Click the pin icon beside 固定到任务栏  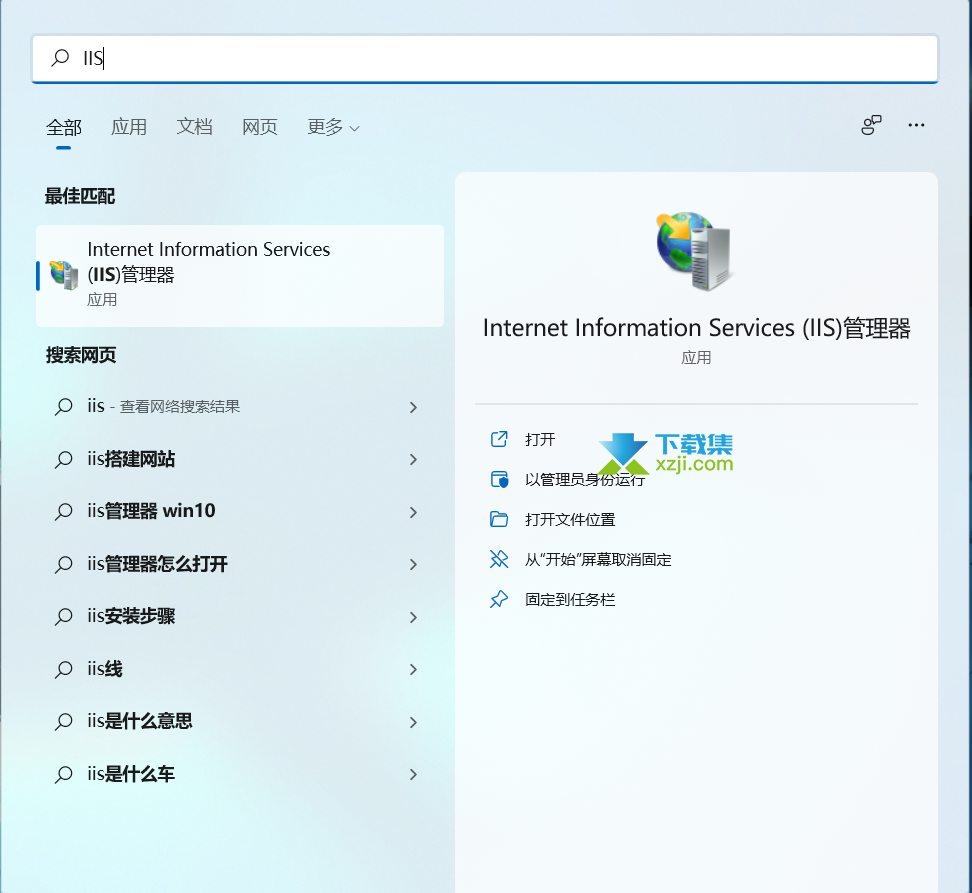499,599
